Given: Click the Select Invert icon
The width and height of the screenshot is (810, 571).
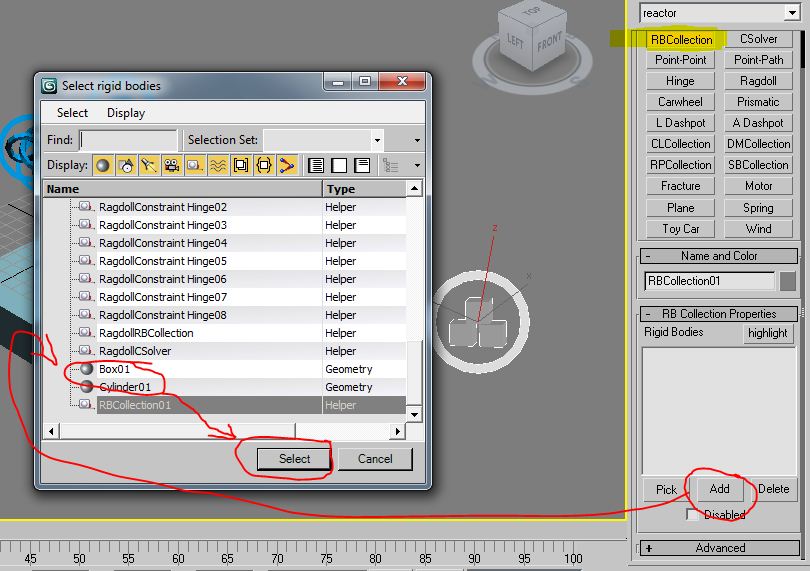Looking at the screenshot, I should coord(362,165).
